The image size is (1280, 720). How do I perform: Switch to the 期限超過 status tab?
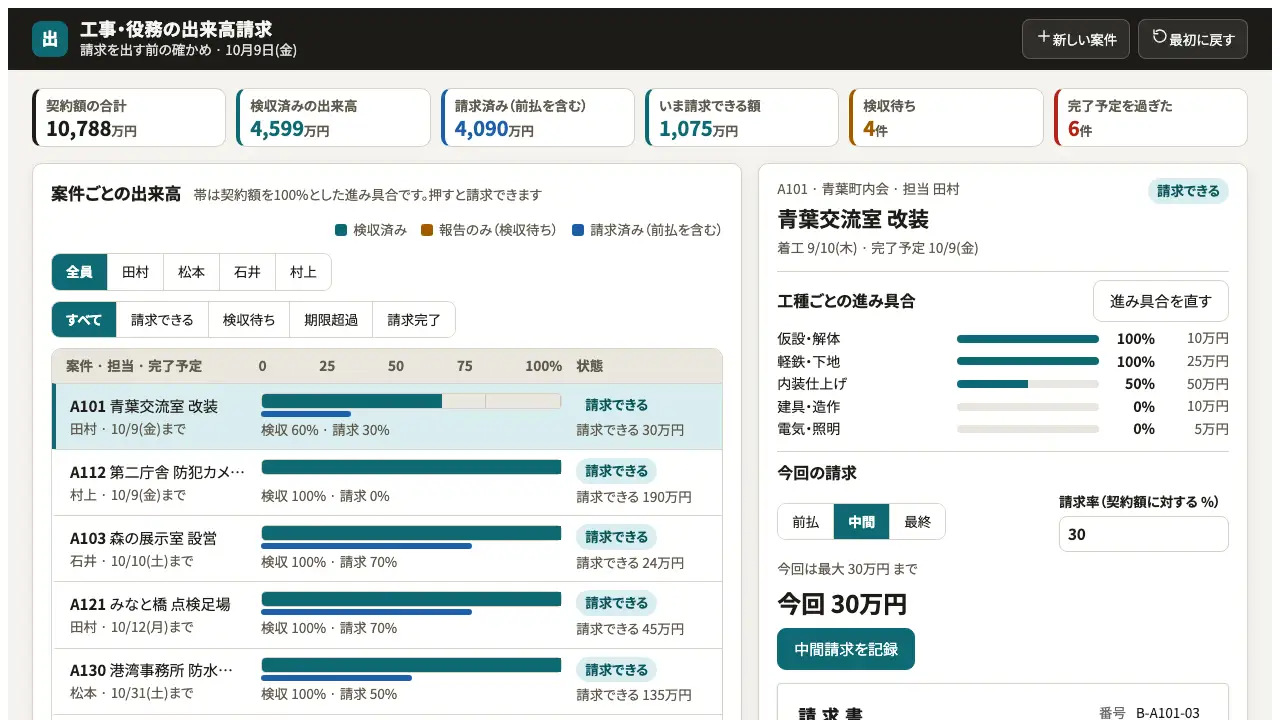[x=331, y=320]
